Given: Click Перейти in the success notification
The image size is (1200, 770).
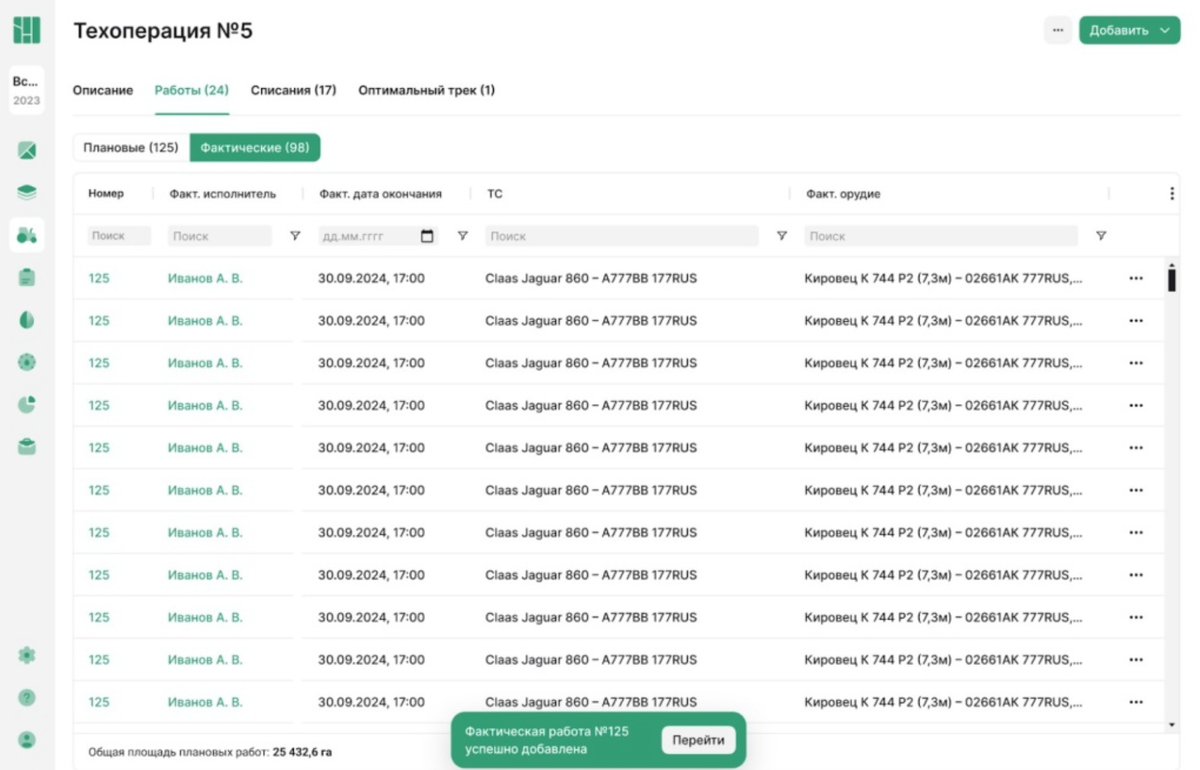Looking at the screenshot, I should click(698, 740).
